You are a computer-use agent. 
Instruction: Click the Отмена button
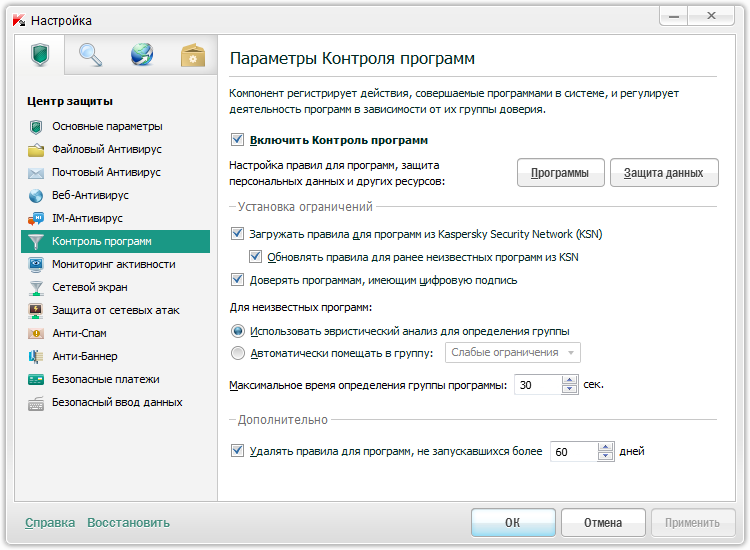pos(603,522)
